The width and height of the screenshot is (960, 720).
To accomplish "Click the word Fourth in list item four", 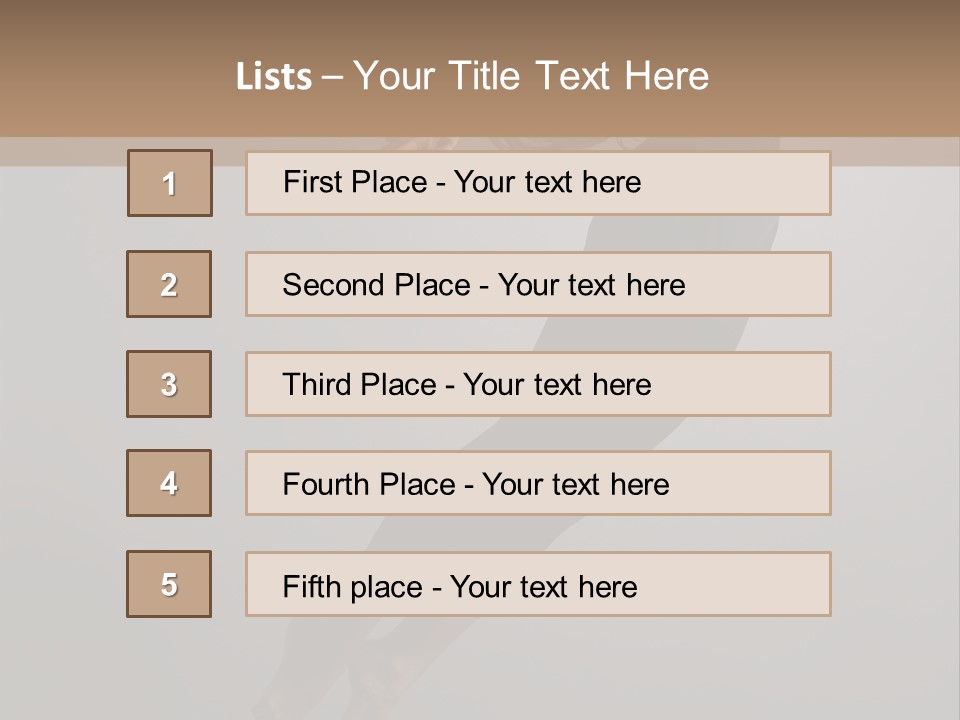I will pos(327,485).
